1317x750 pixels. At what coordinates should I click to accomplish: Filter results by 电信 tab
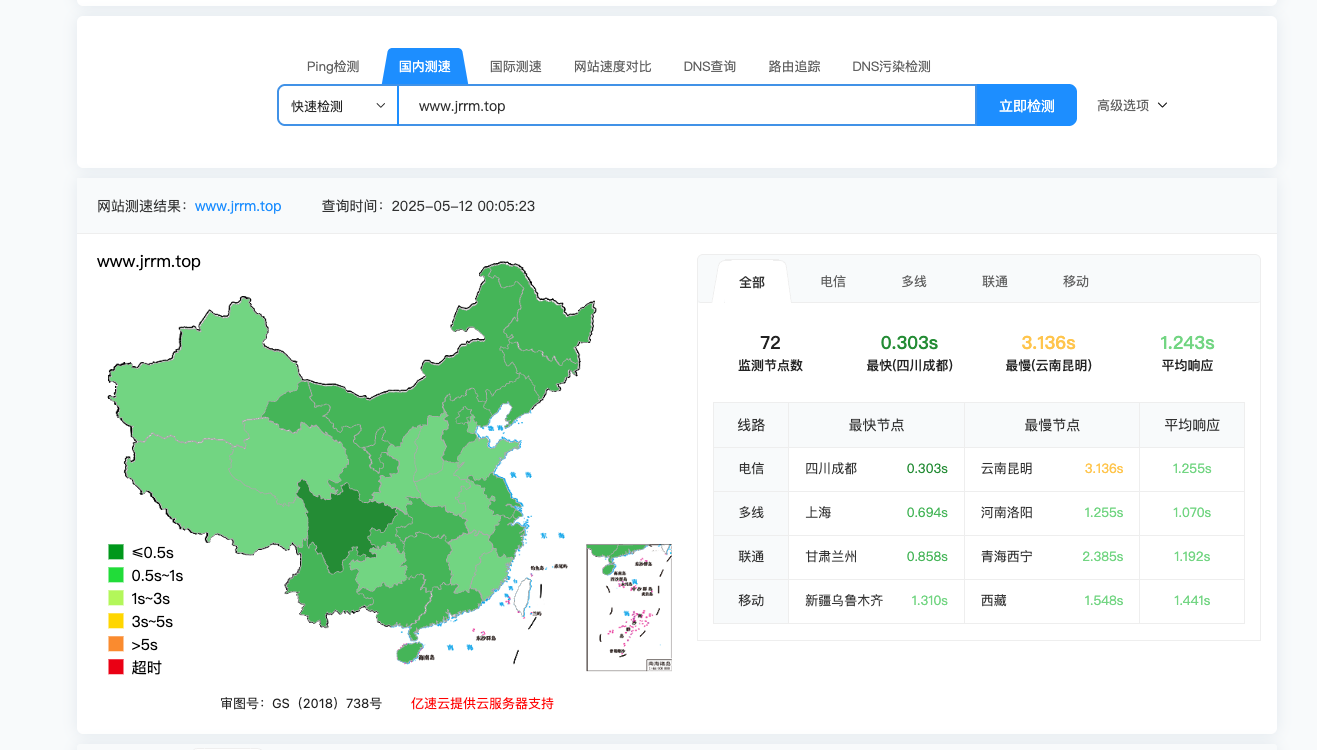(x=832, y=282)
